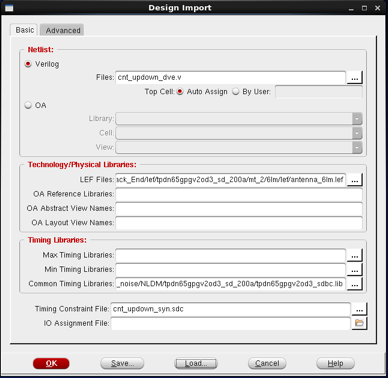Select the OA netlist option
Image resolution: width=388 pixels, height=379 pixels.
coord(28,105)
